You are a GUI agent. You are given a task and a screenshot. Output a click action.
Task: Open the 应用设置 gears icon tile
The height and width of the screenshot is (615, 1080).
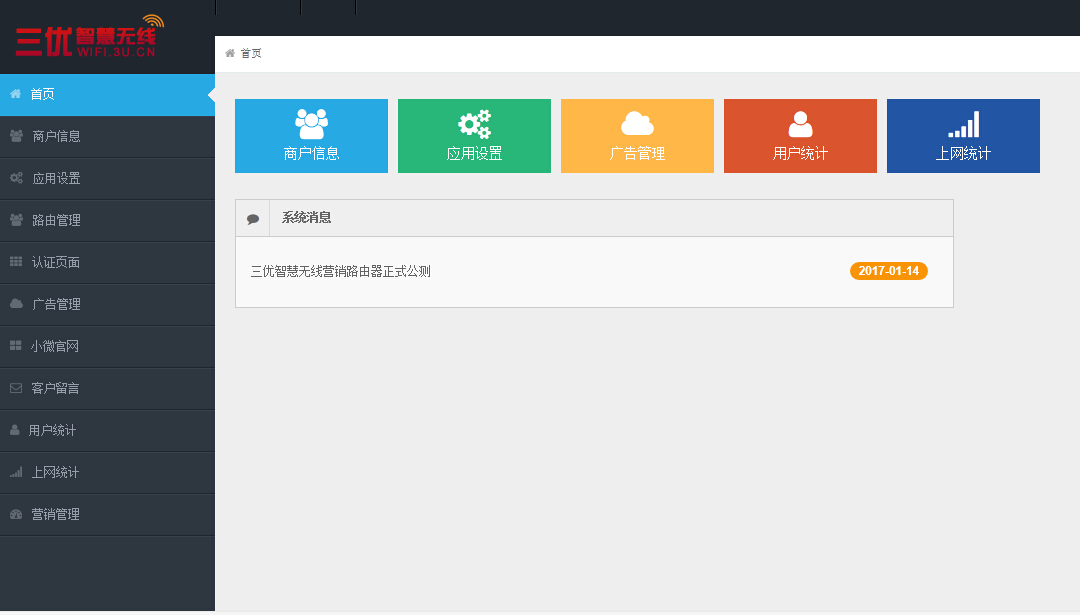[x=474, y=136]
